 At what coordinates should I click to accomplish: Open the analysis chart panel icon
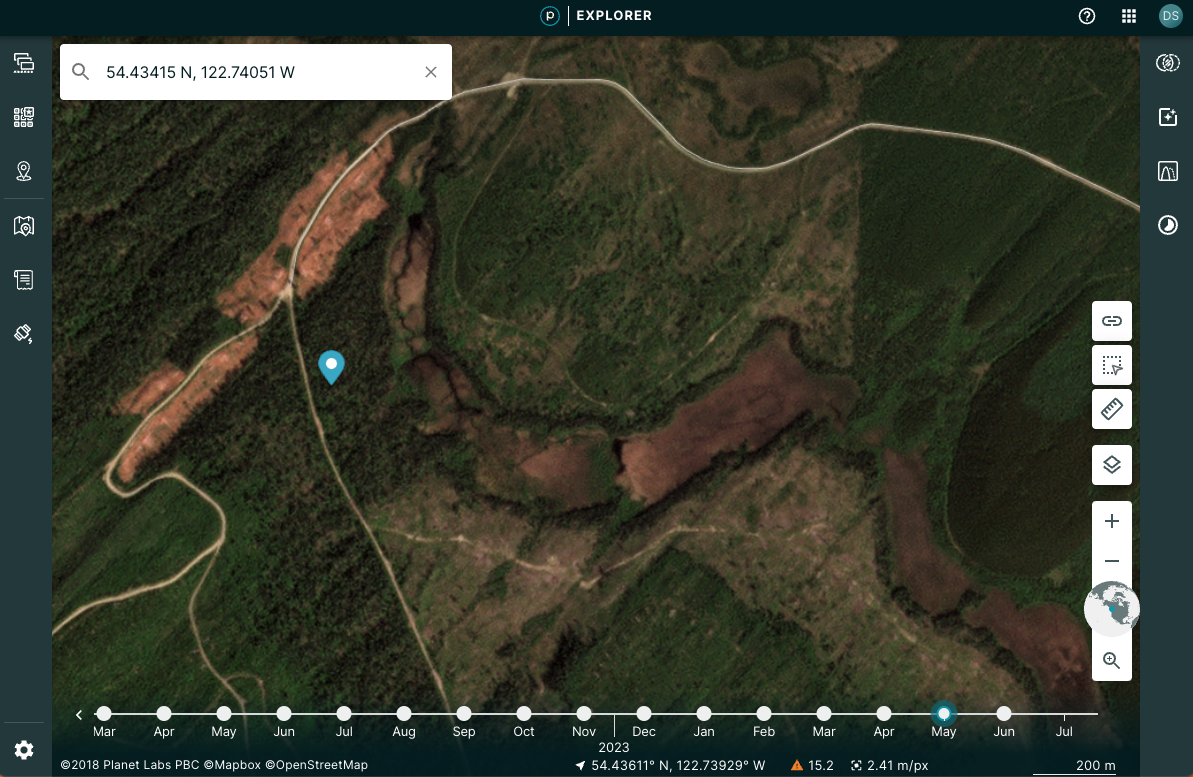[x=1168, y=170]
